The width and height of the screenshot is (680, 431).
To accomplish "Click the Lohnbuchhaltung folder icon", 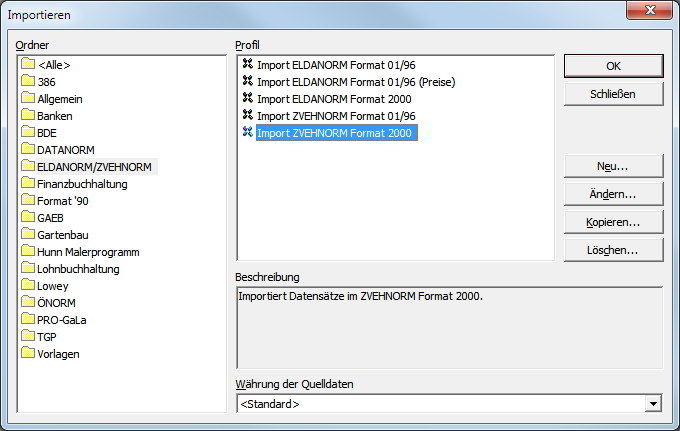I will (x=27, y=268).
